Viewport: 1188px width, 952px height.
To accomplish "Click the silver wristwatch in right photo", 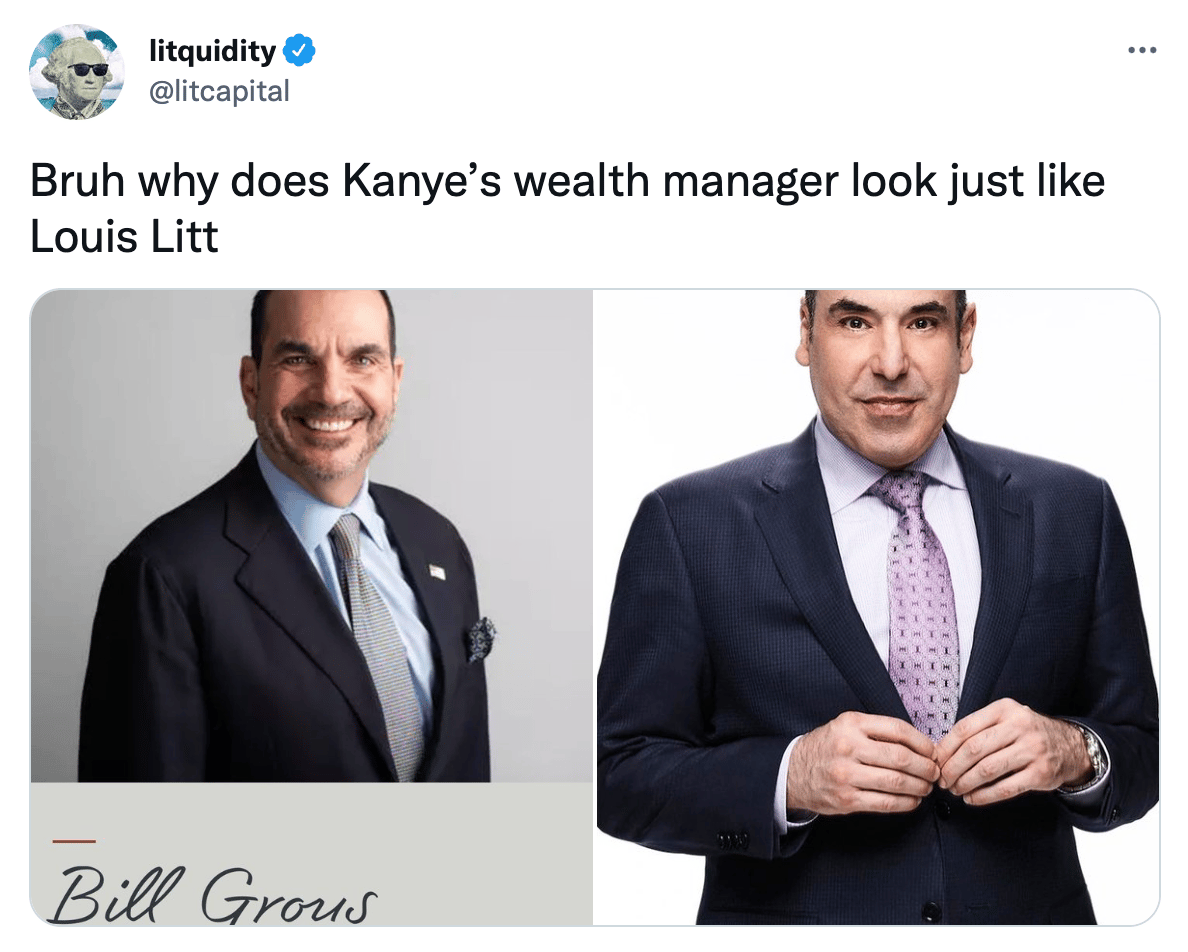I will pyautogui.click(x=1093, y=754).
